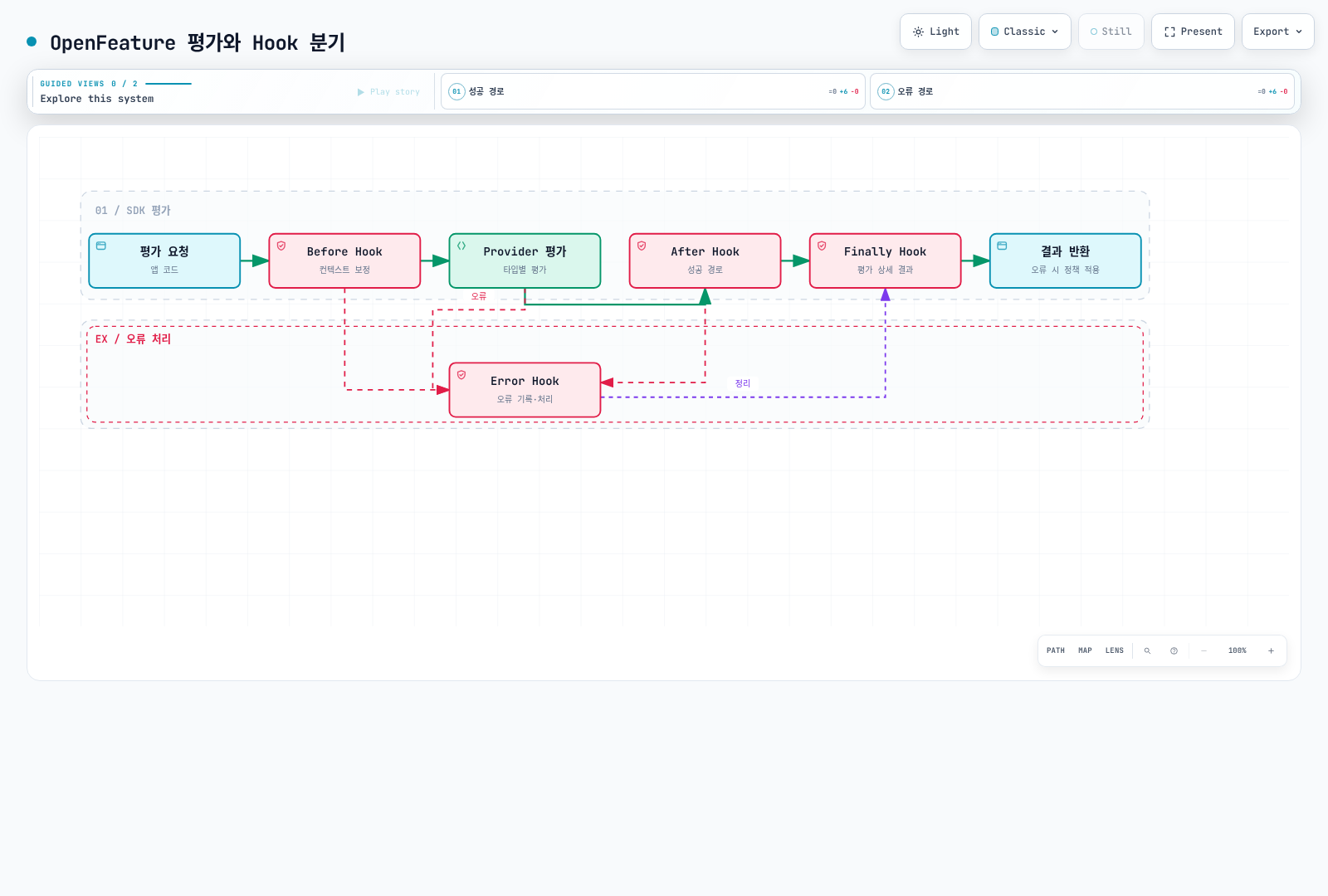Click the search magnifier icon
Viewport: 1328px width, 896px height.
click(1147, 651)
